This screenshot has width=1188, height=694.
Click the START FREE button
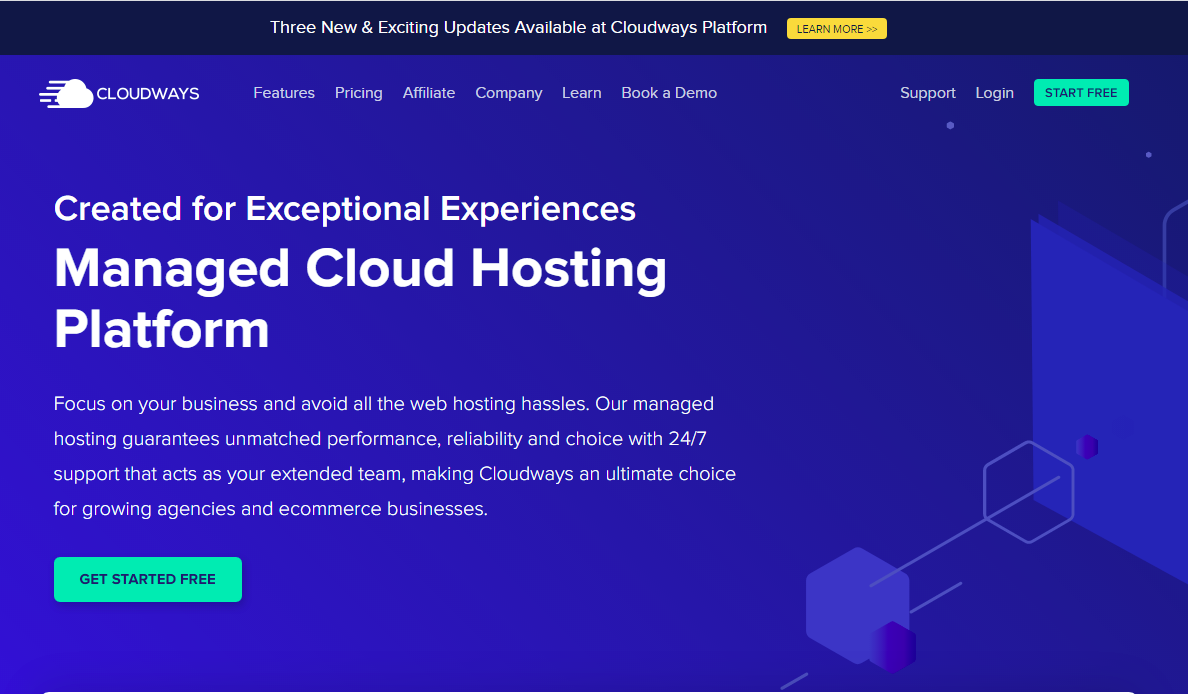point(1081,92)
